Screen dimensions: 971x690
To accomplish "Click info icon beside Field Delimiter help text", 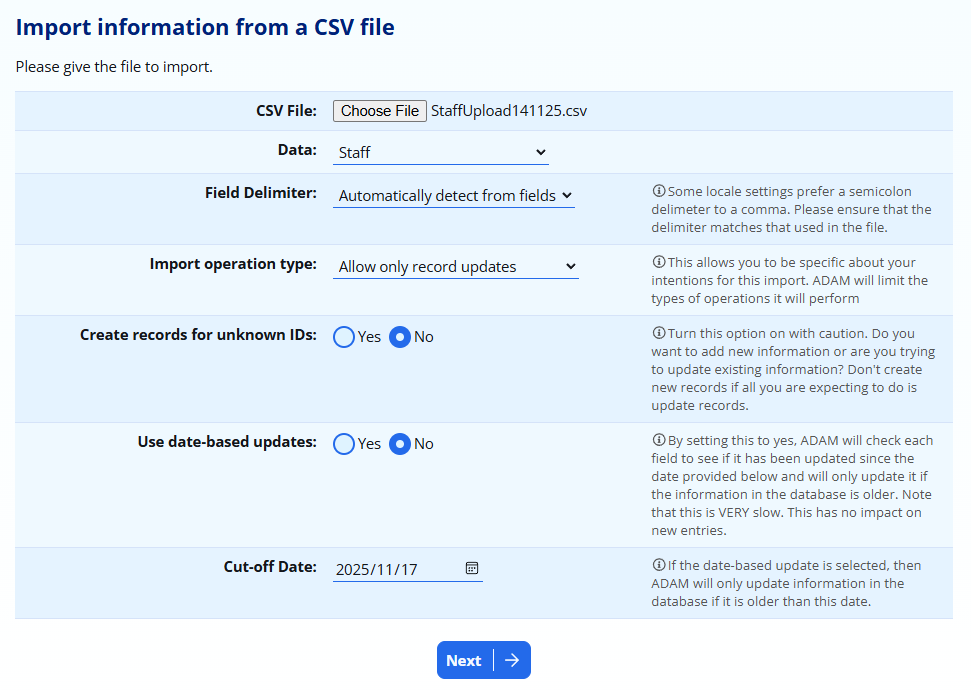I will pyautogui.click(x=658, y=191).
